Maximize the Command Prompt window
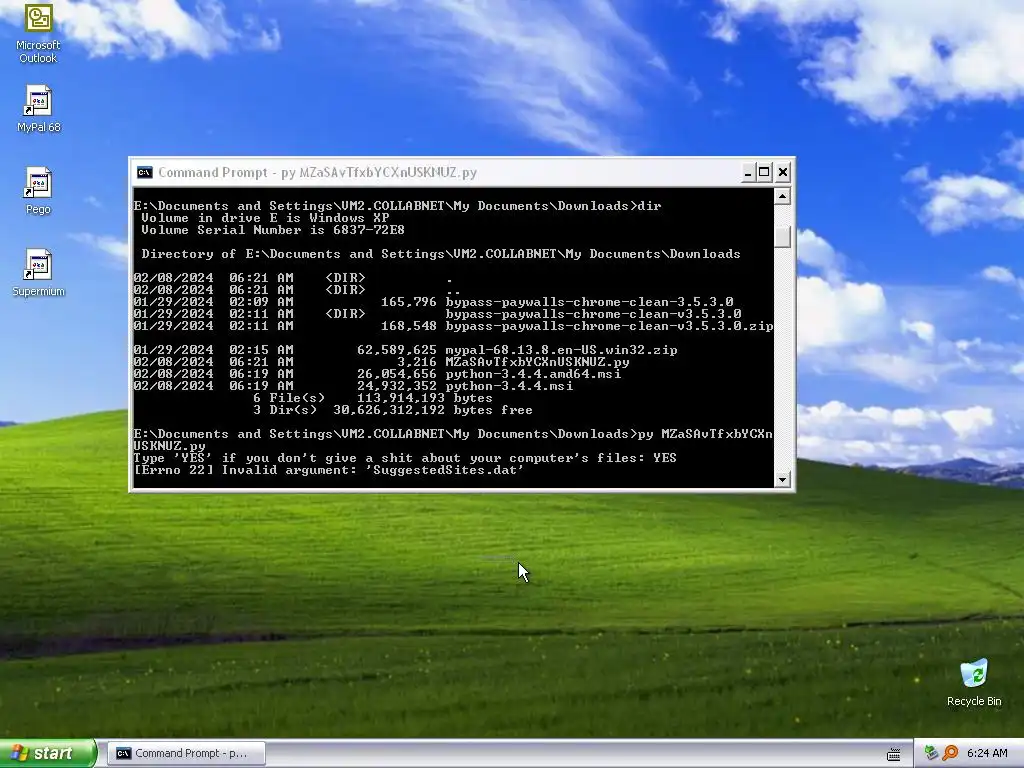Screen dimensions: 1024x768 pos(764,172)
